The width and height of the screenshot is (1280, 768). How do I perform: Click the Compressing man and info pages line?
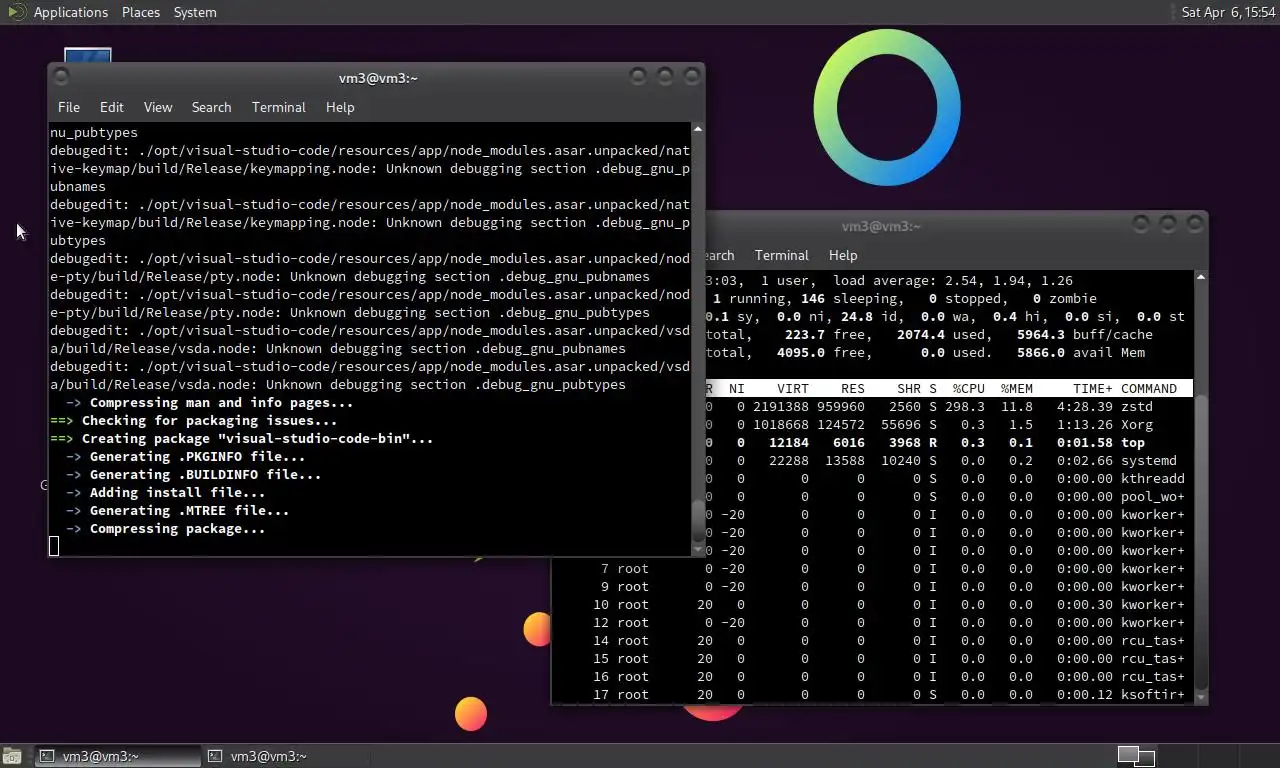click(210, 402)
